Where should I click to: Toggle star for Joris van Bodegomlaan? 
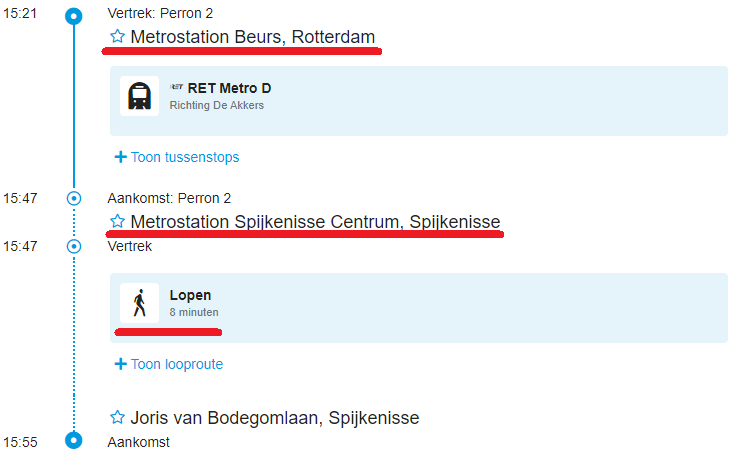coord(117,417)
